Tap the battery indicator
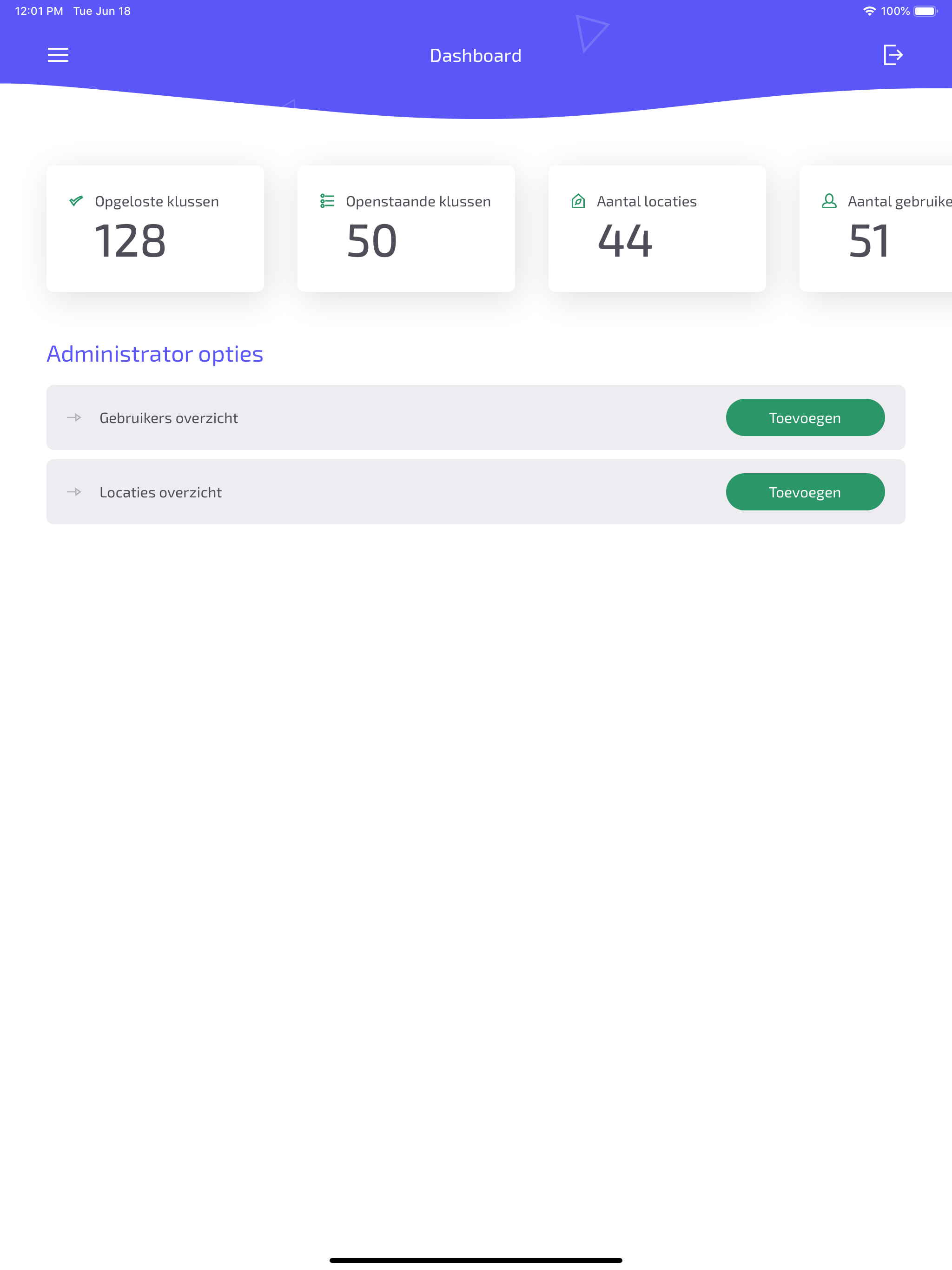 [926, 11]
